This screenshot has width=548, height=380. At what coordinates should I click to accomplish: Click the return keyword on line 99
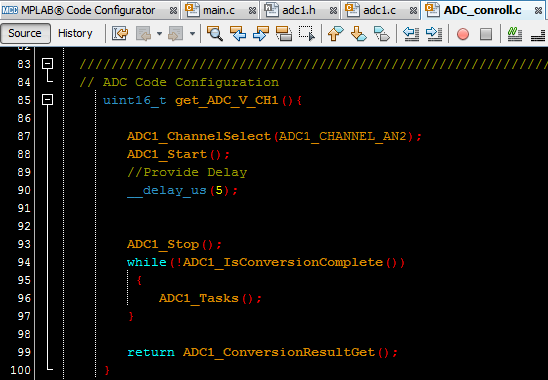coord(151,352)
